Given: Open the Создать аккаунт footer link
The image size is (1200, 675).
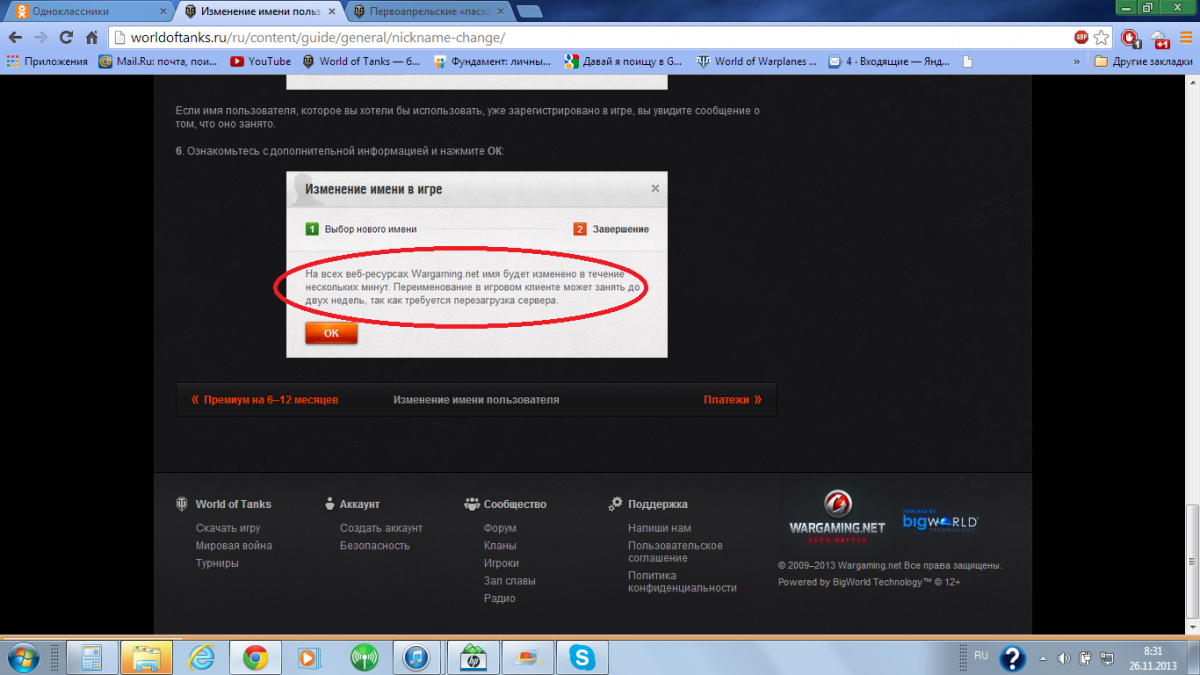Looking at the screenshot, I should coord(381,528).
